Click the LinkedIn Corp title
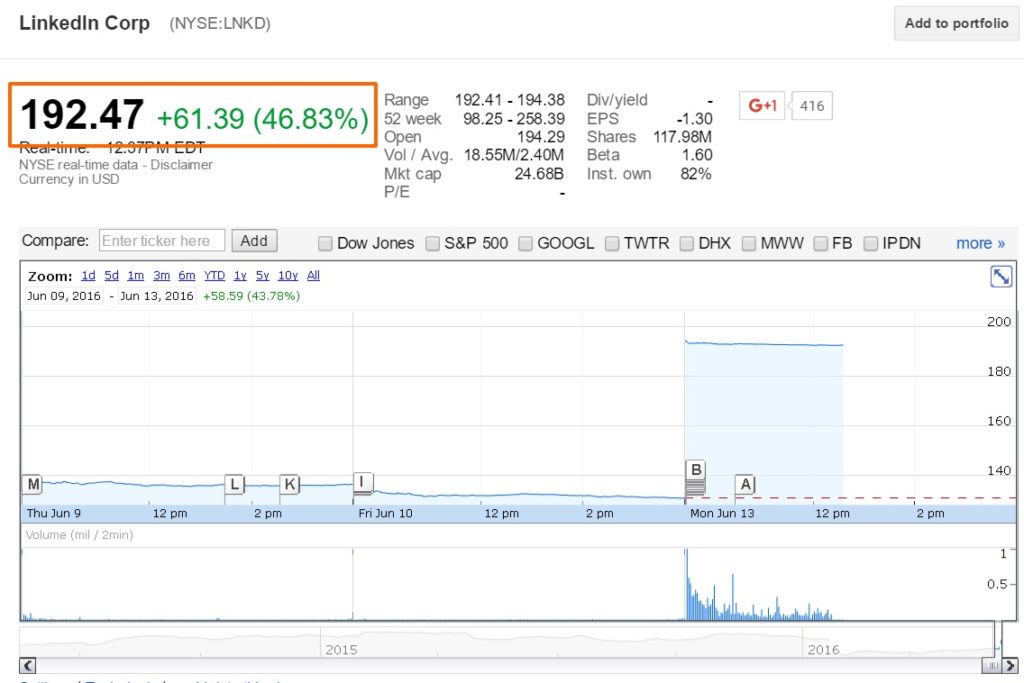The image size is (1024, 683). coord(84,23)
